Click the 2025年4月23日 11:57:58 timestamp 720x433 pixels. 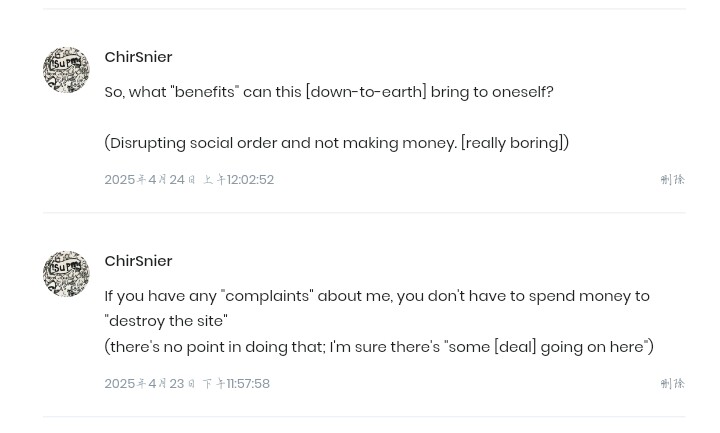coord(187,383)
